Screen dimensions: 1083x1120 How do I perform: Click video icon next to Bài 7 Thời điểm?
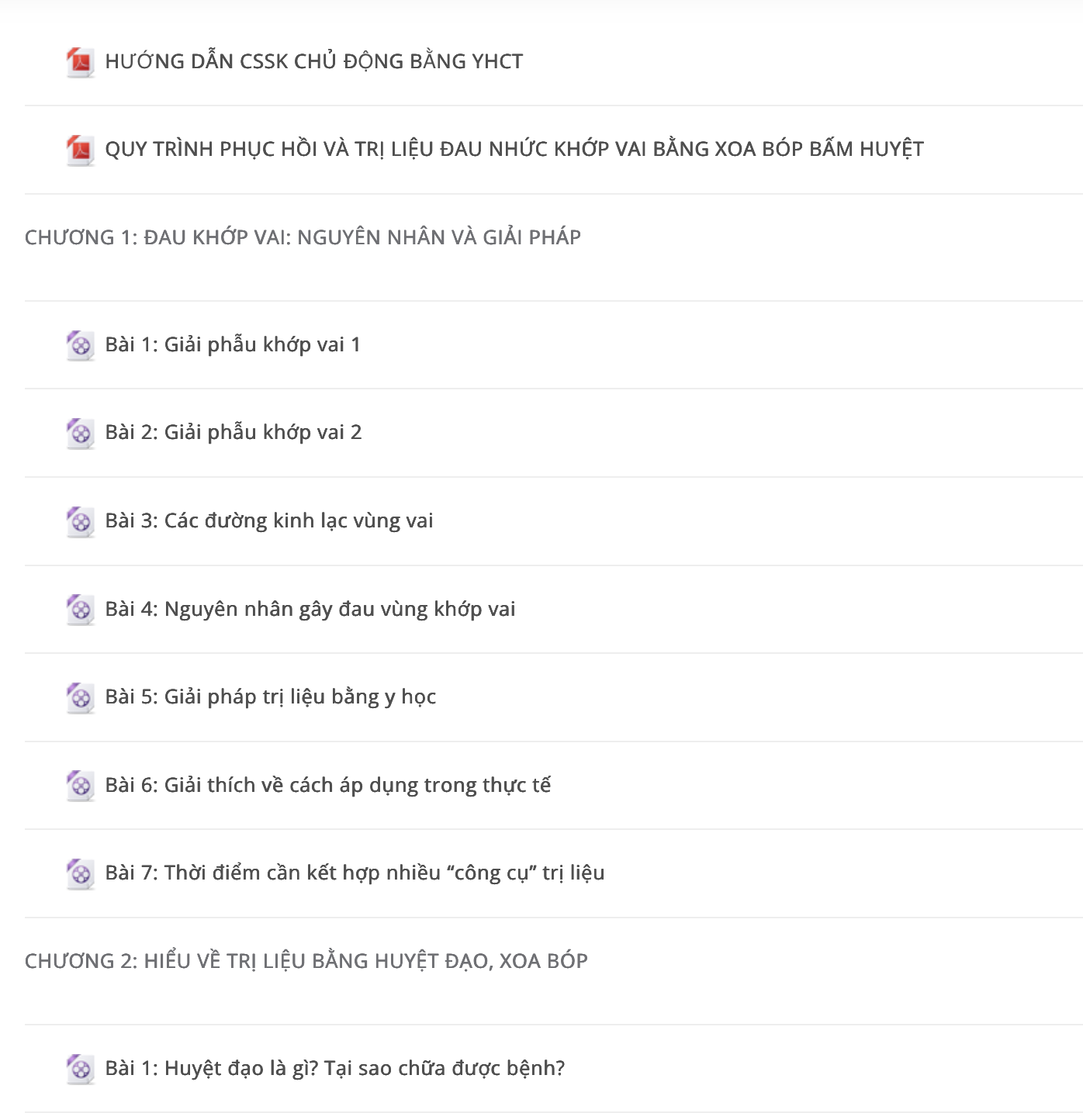click(x=80, y=873)
